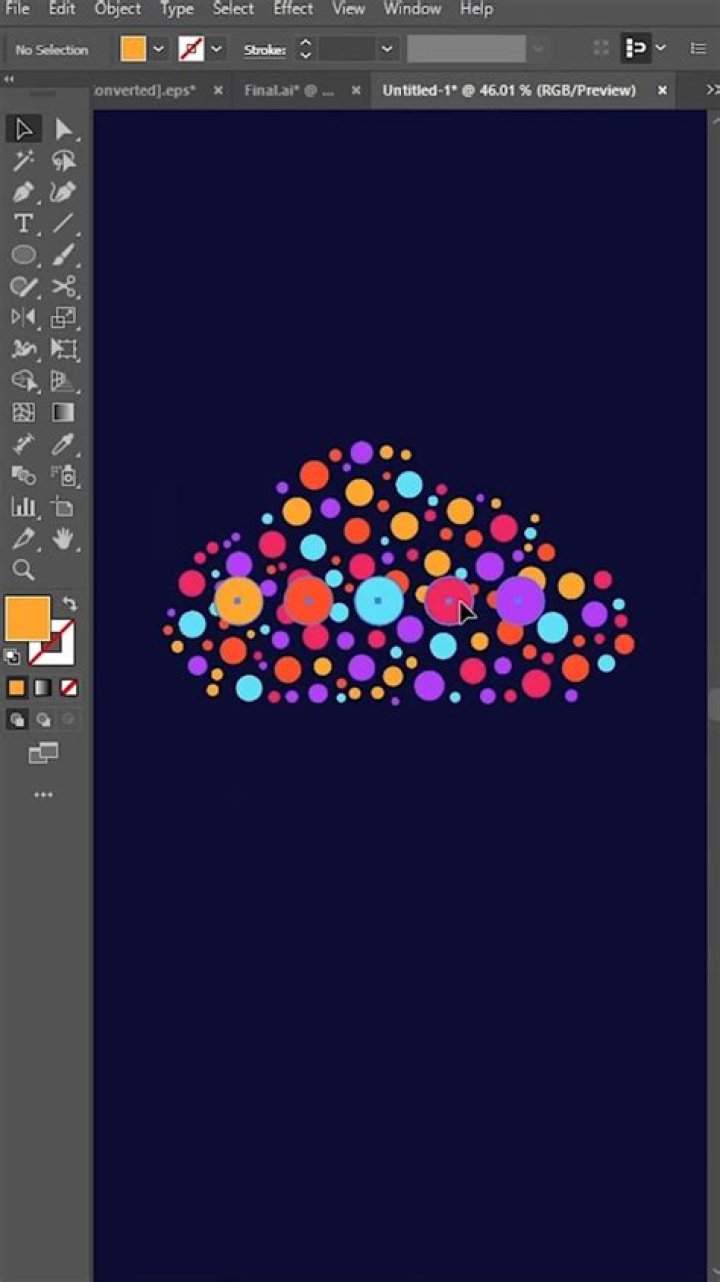This screenshot has height=1282, width=720.
Task: Open the View menu
Action: click(x=348, y=9)
